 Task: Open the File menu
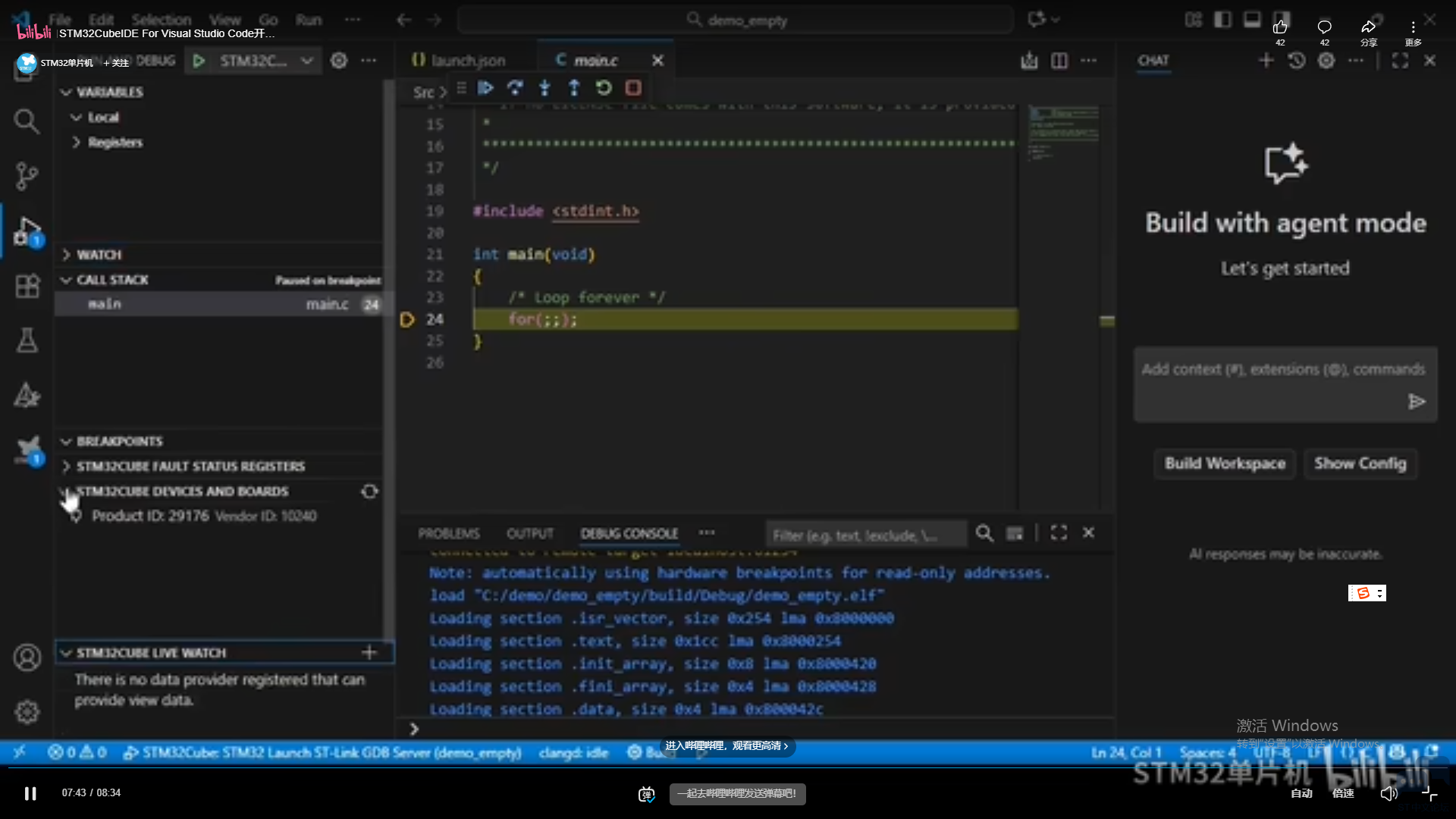click(x=60, y=20)
